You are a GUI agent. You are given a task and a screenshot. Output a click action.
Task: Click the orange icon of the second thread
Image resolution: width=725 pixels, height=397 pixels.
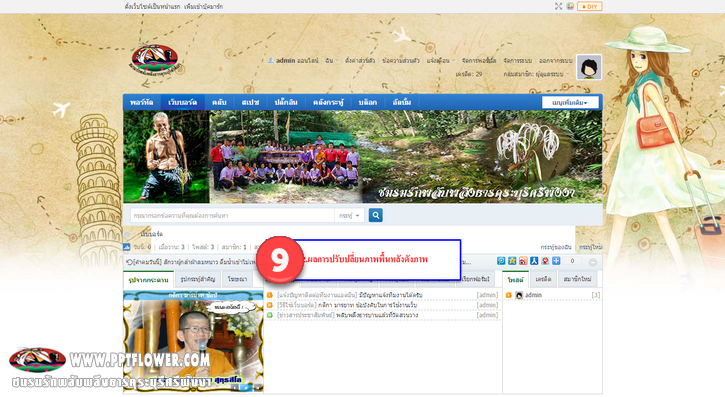[x=270, y=305]
